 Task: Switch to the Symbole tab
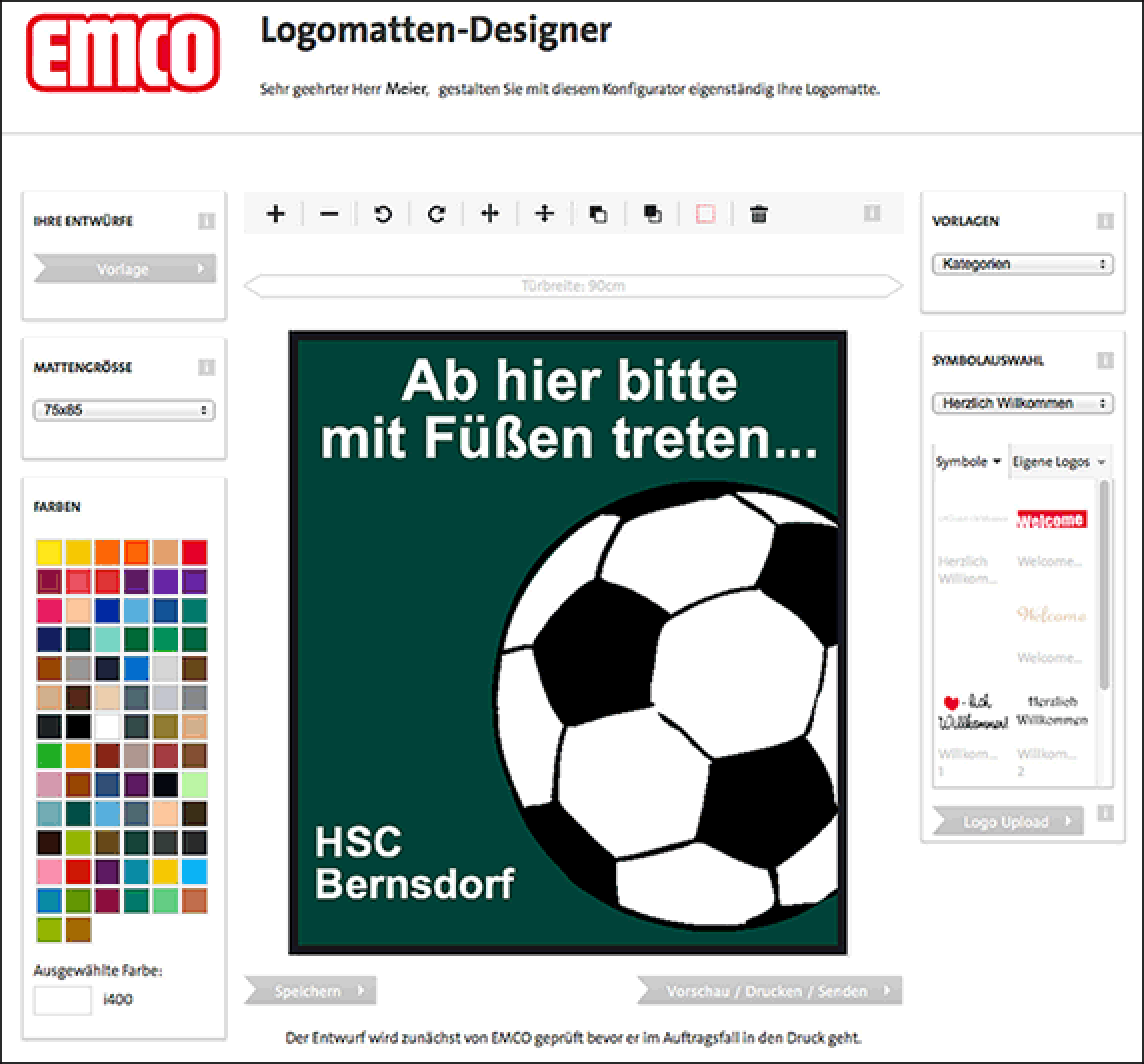click(968, 461)
